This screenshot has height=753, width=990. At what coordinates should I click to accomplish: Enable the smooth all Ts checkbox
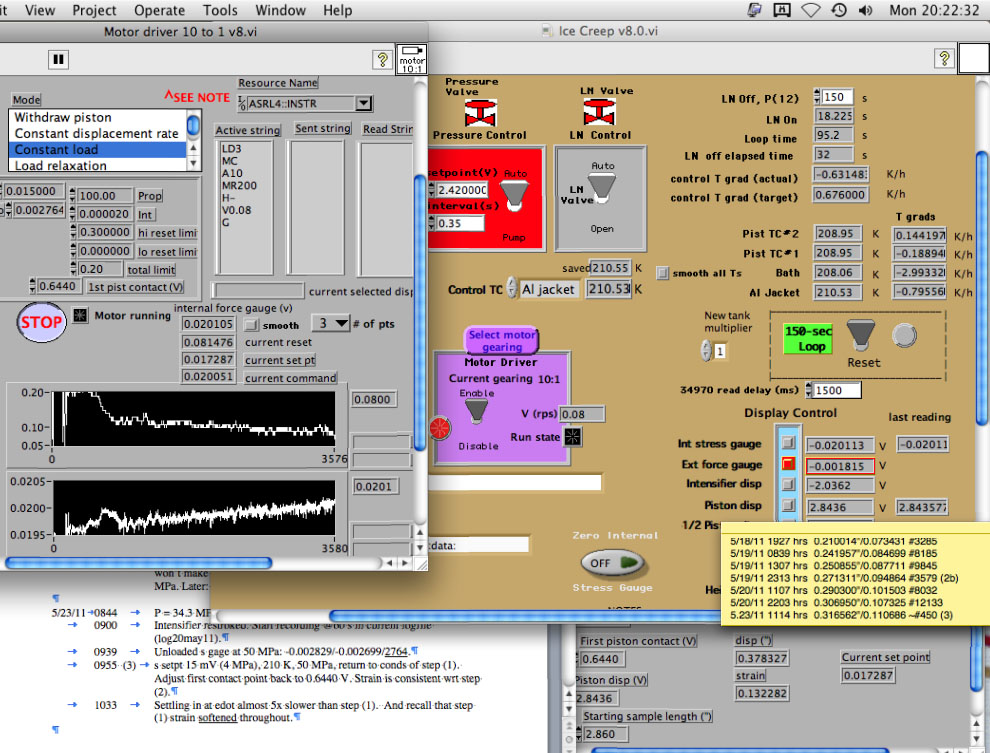click(x=663, y=272)
